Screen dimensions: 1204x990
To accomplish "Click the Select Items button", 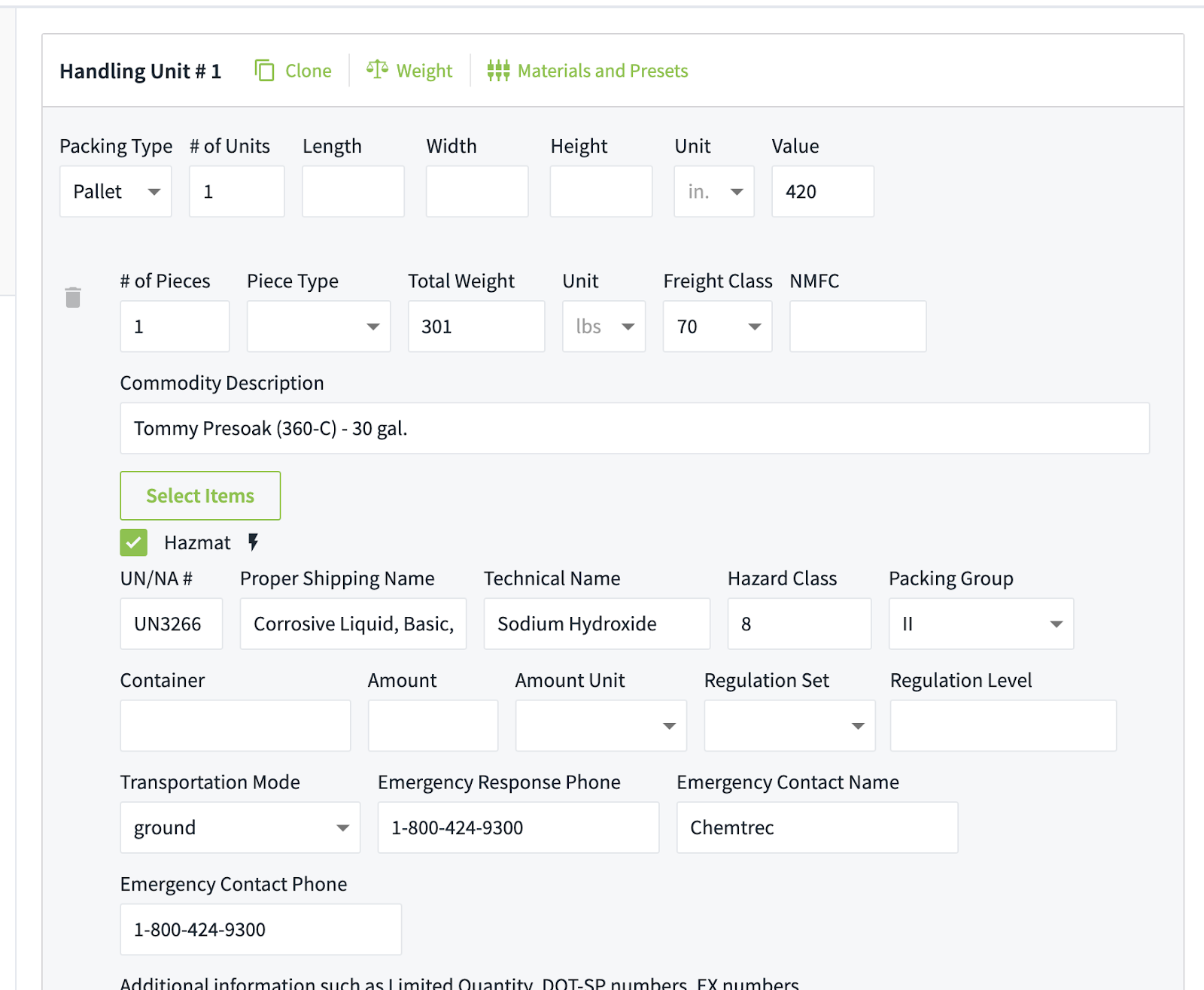I will click(x=199, y=495).
